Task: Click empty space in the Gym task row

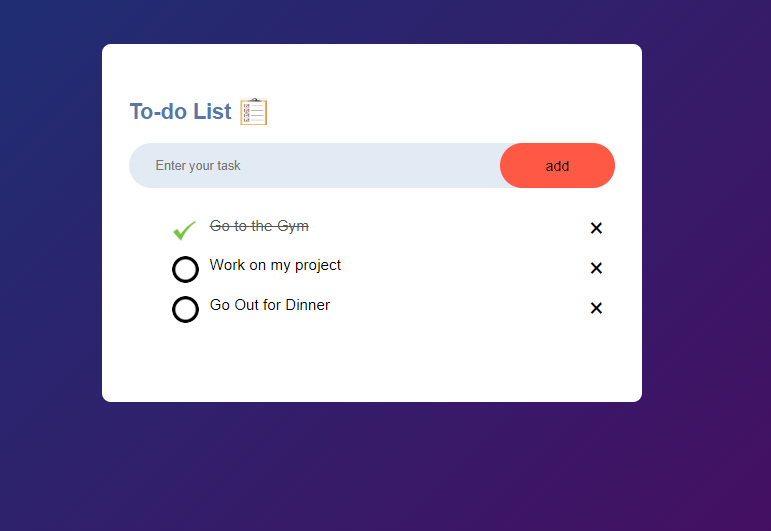Action: pyautogui.click(x=447, y=228)
